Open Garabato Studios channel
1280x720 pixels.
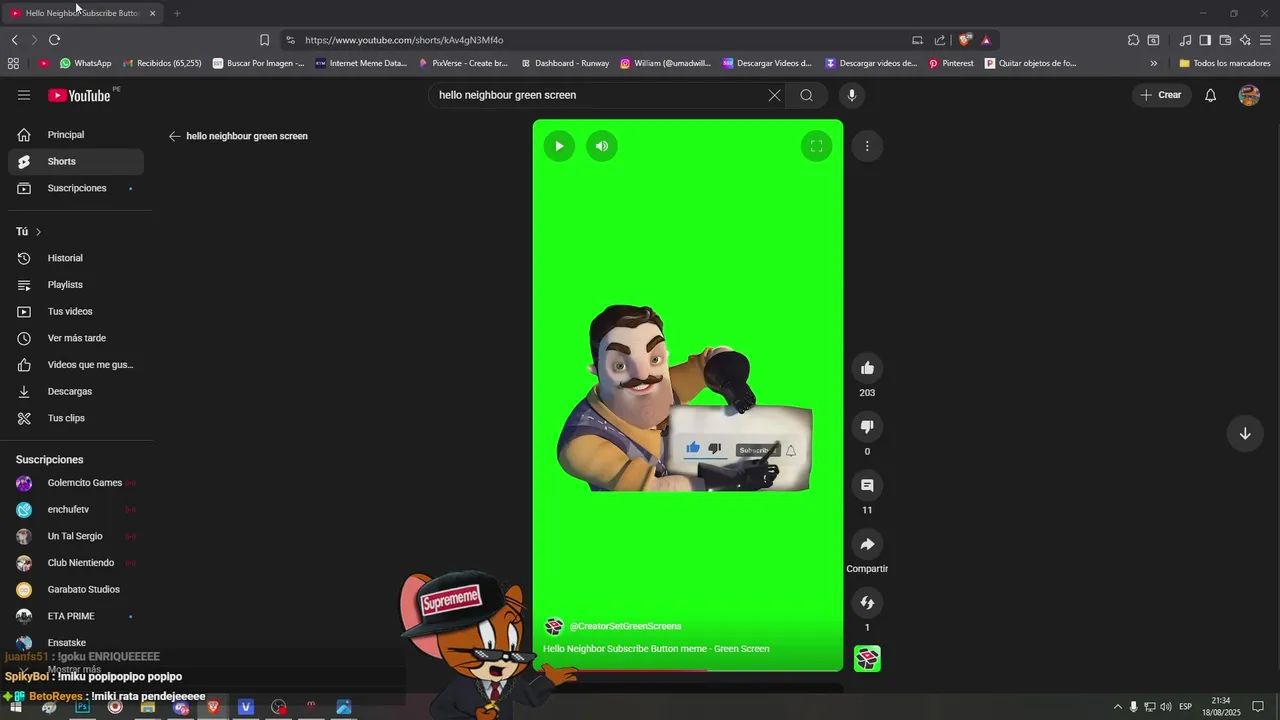coord(76,589)
